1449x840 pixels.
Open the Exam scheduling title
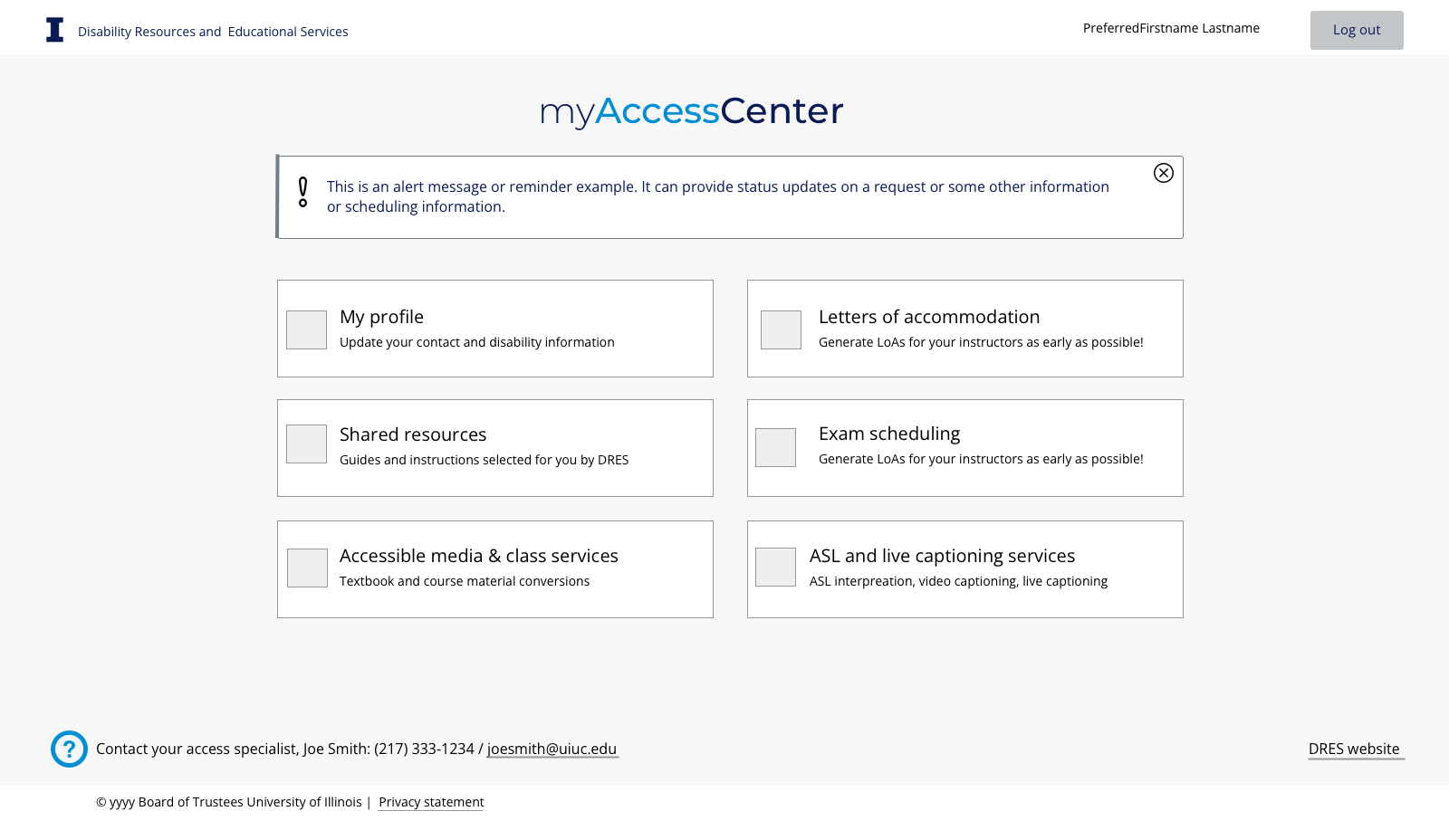(x=889, y=434)
